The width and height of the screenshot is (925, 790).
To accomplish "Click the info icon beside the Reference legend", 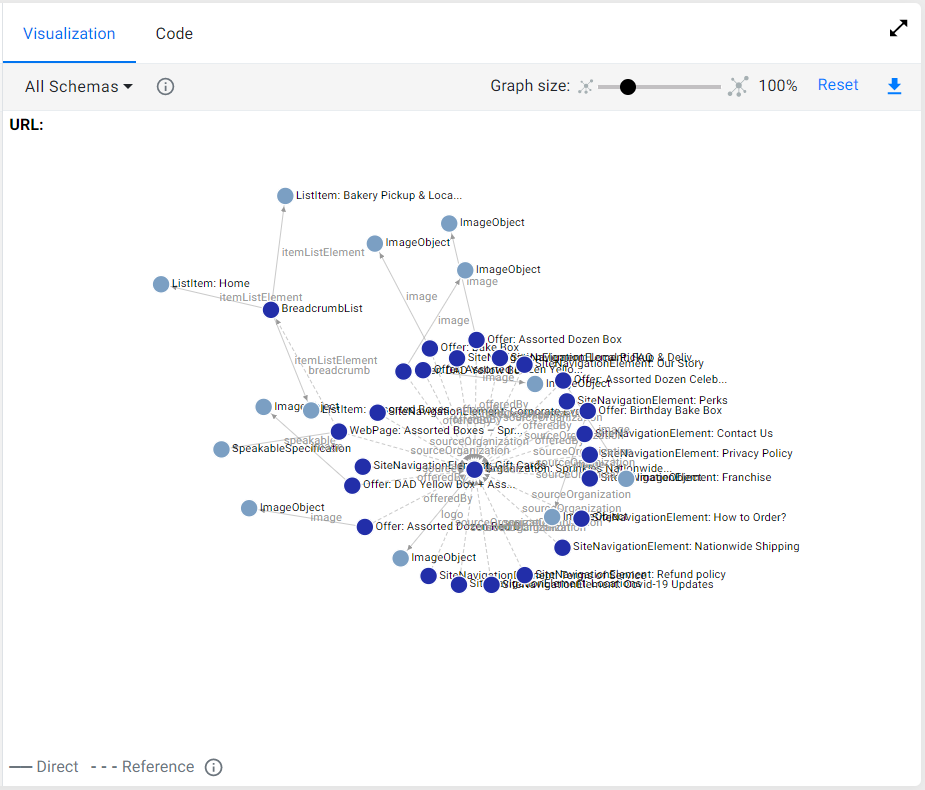I will (x=214, y=767).
